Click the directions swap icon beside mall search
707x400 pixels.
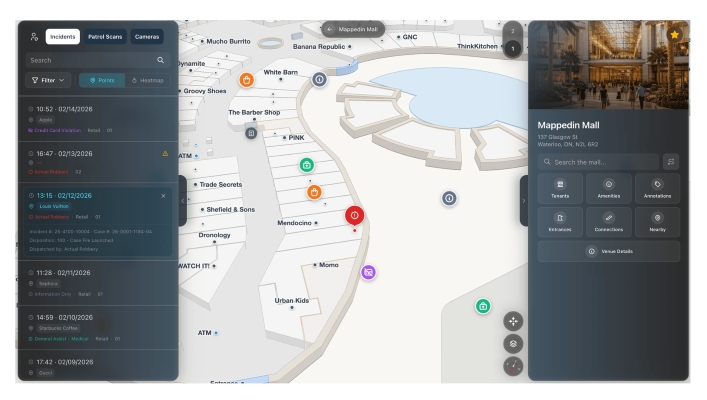[671, 162]
